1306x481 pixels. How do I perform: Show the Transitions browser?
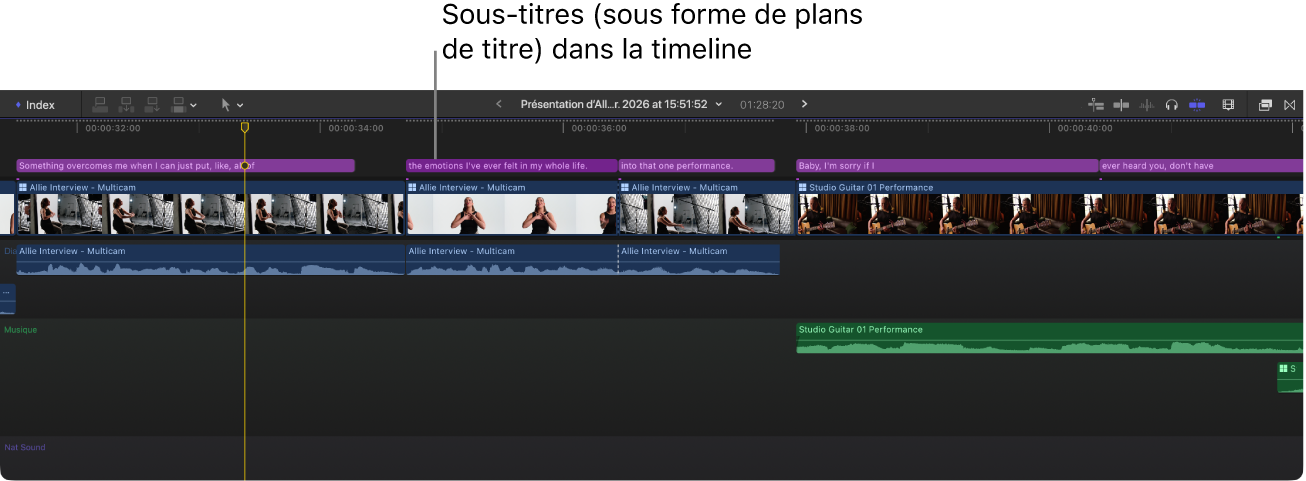tap(1290, 104)
